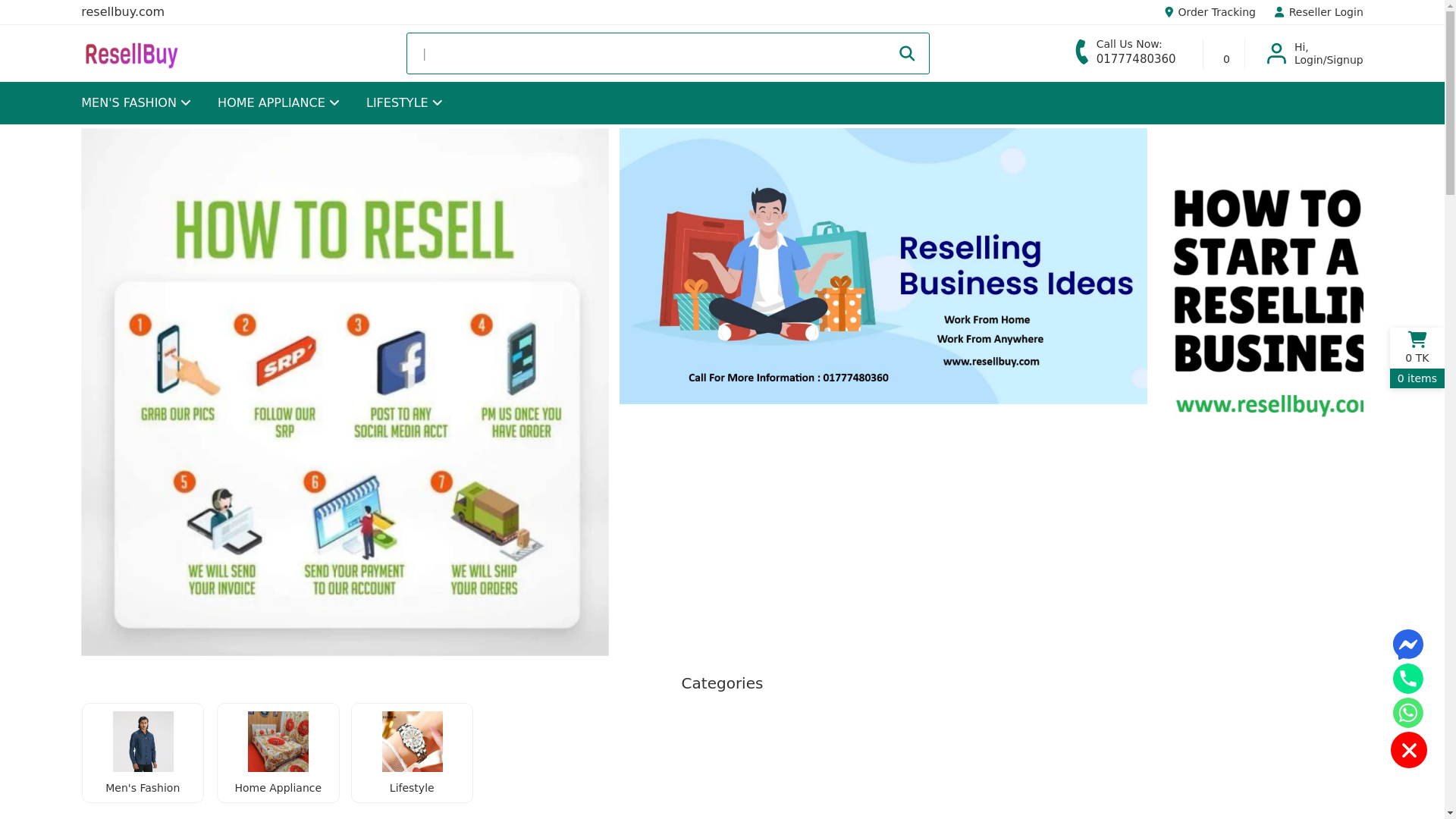Click phone number 01777480360 in header
Viewport: 1456px width, 819px height.
[x=1136, y=59]
